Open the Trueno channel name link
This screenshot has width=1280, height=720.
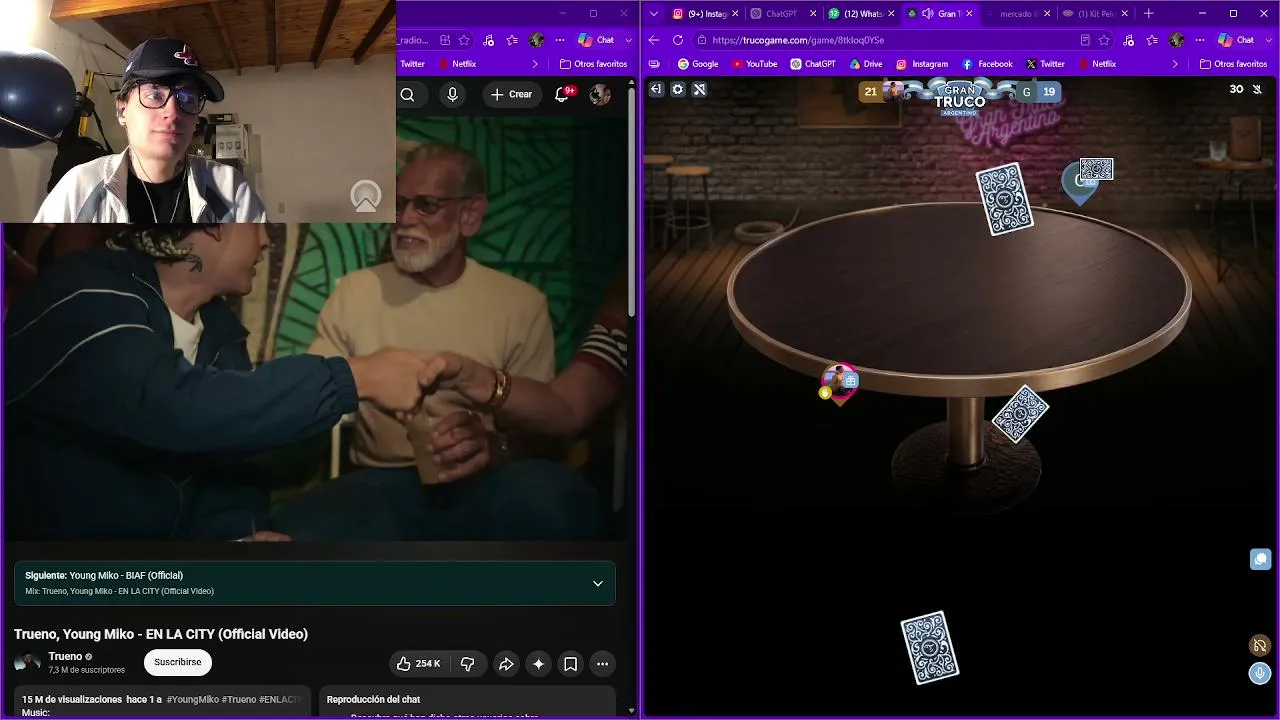(65, 656)
